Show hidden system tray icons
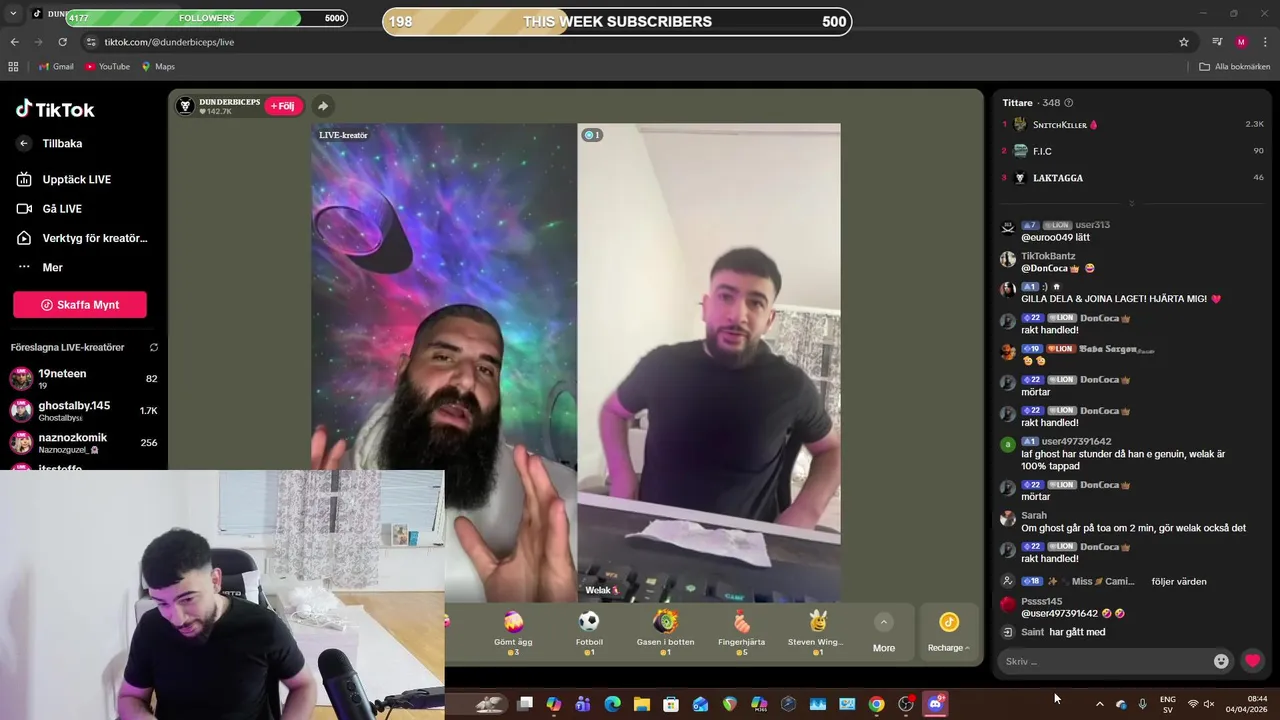 point(1099,704)
